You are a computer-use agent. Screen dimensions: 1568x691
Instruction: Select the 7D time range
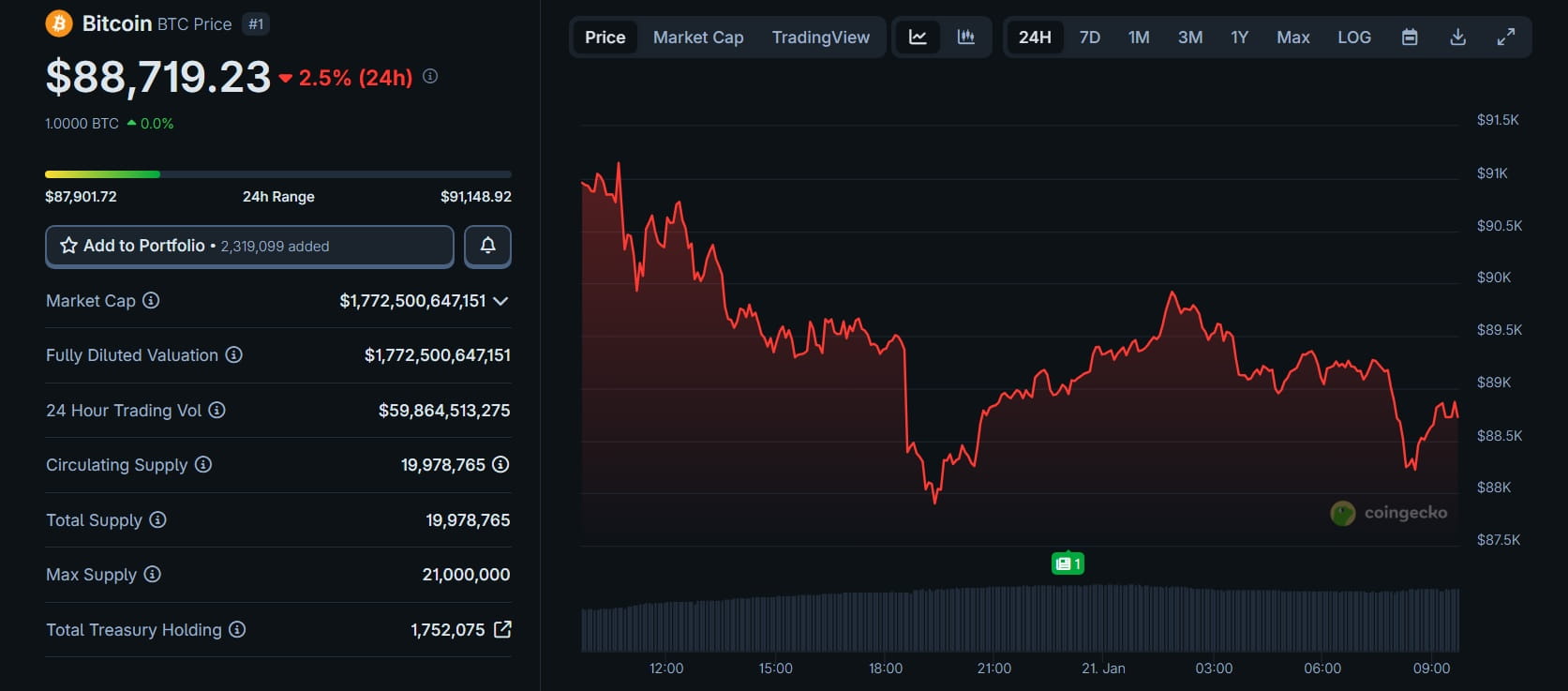[x=1089, y=38]
